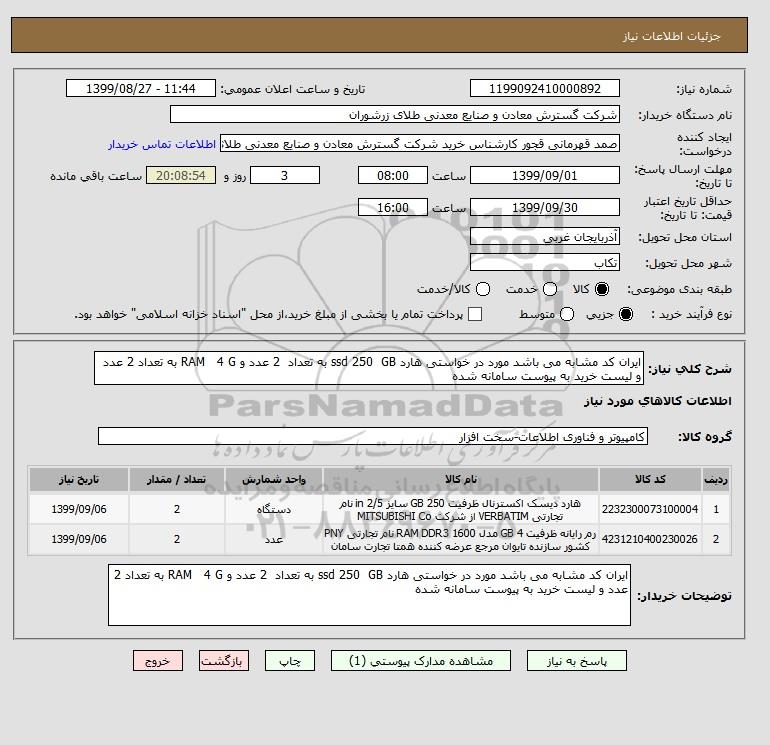Click the ردیف column header
Viewport: 770px width, 745px height.
[716, 479]
